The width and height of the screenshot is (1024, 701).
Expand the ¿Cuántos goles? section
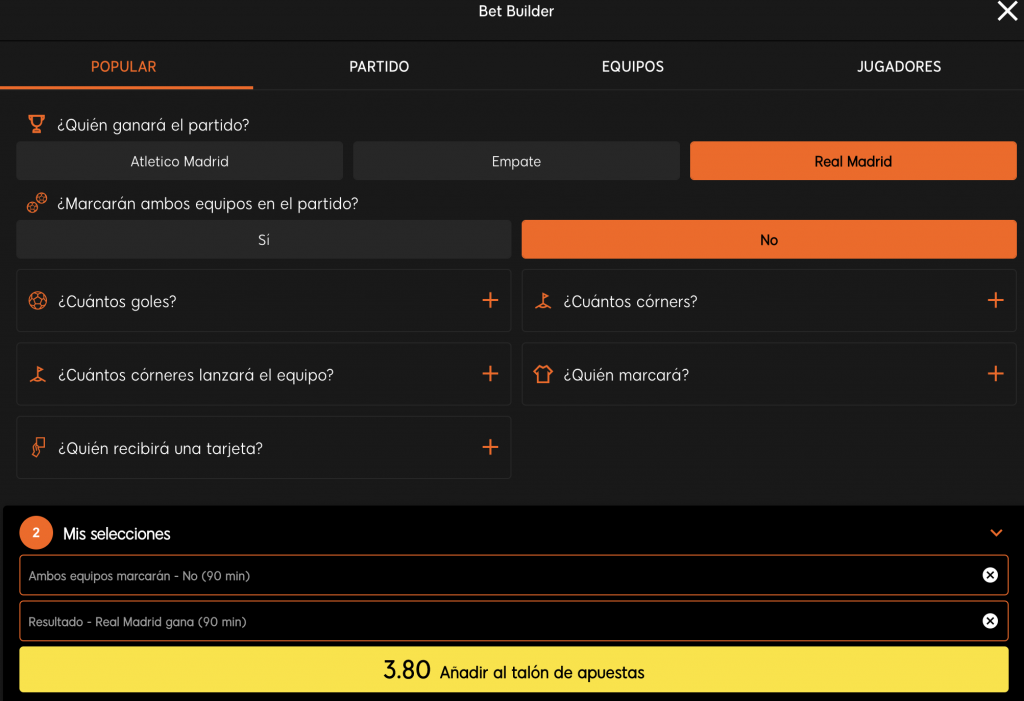[x=490, y=300]
